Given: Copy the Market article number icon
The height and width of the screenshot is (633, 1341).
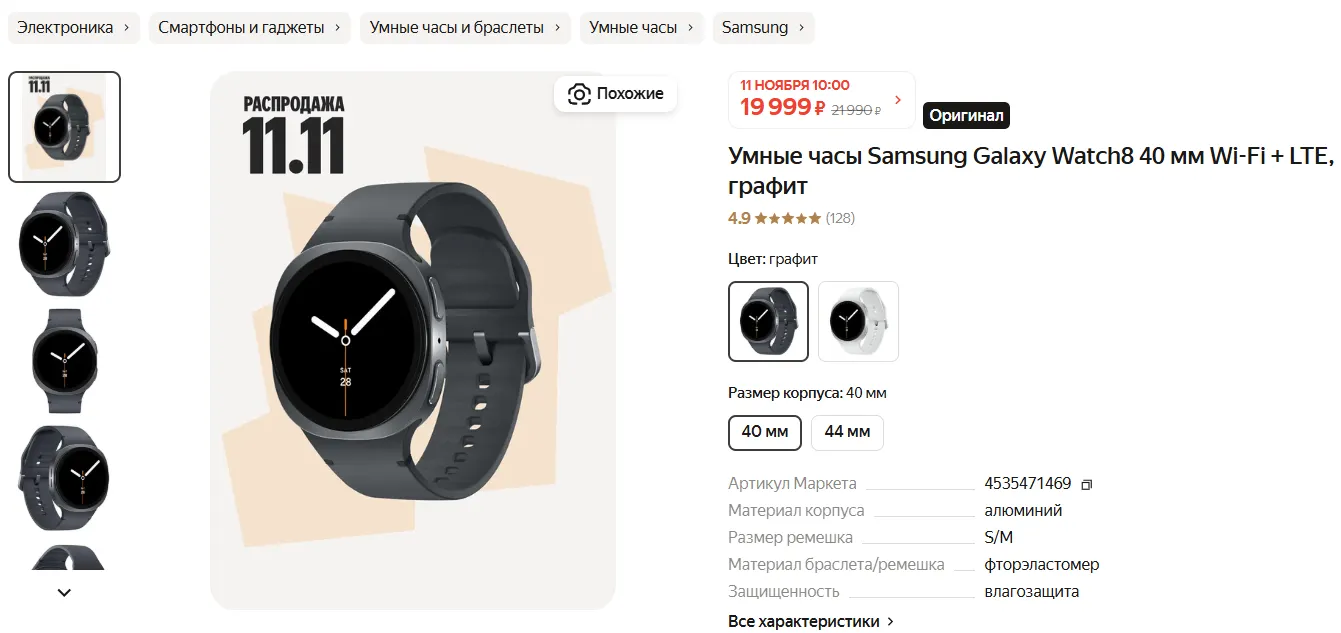Looking at the screenshot, I should [1087, 485].
